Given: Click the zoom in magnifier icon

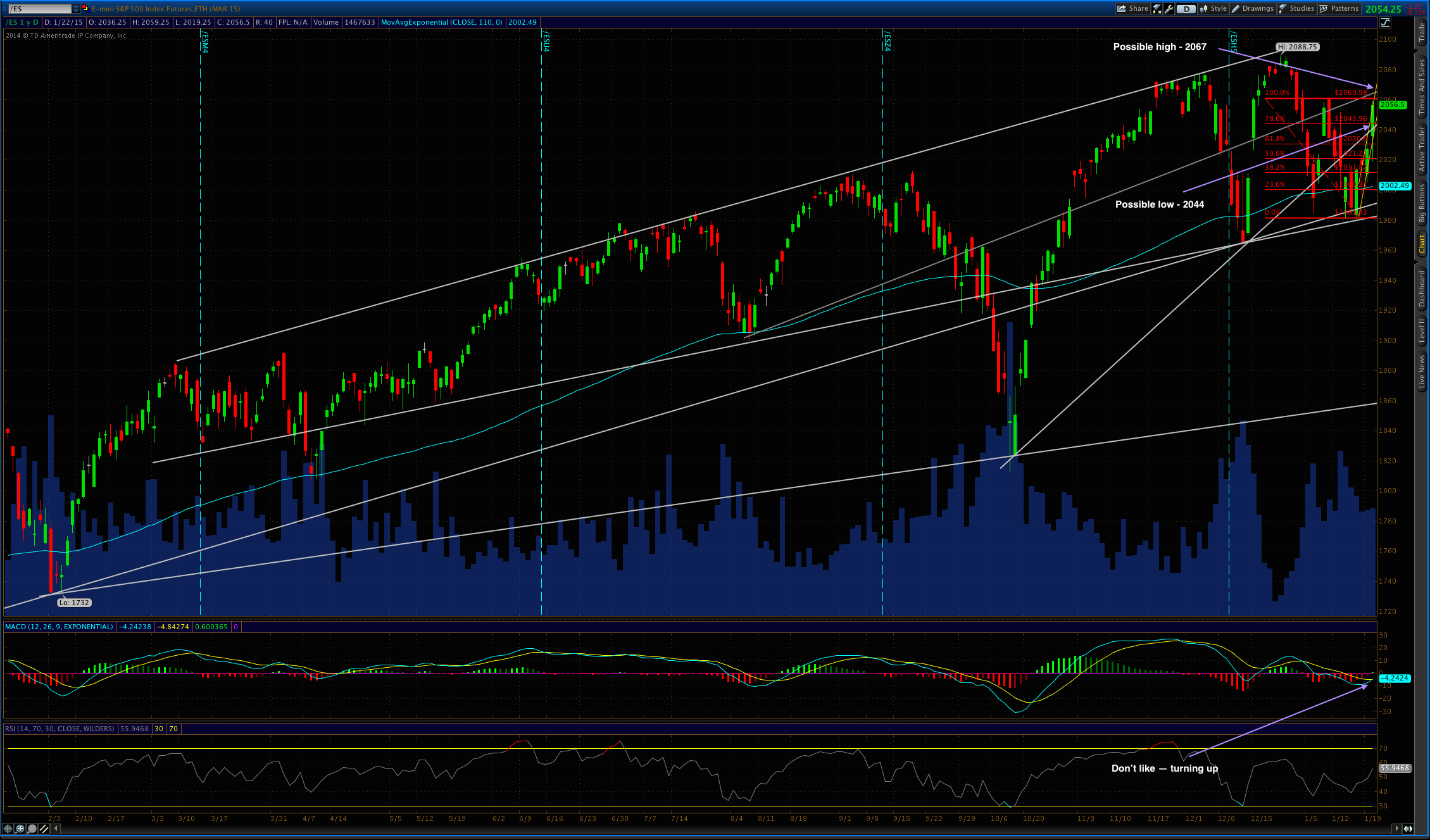Looking at the screenshot, I should (x=20, y=829).
